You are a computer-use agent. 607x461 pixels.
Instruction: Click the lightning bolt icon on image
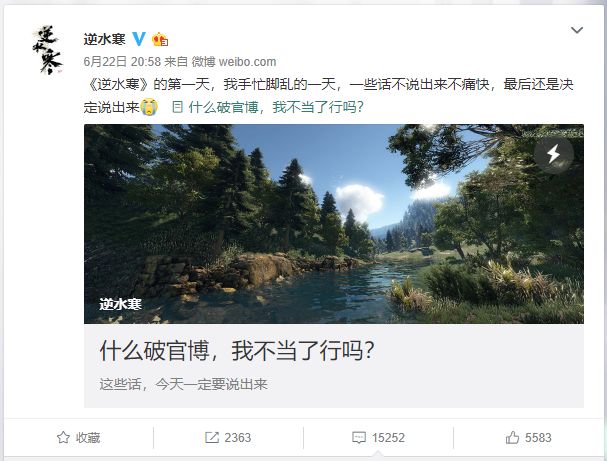[x=554, y=154]
